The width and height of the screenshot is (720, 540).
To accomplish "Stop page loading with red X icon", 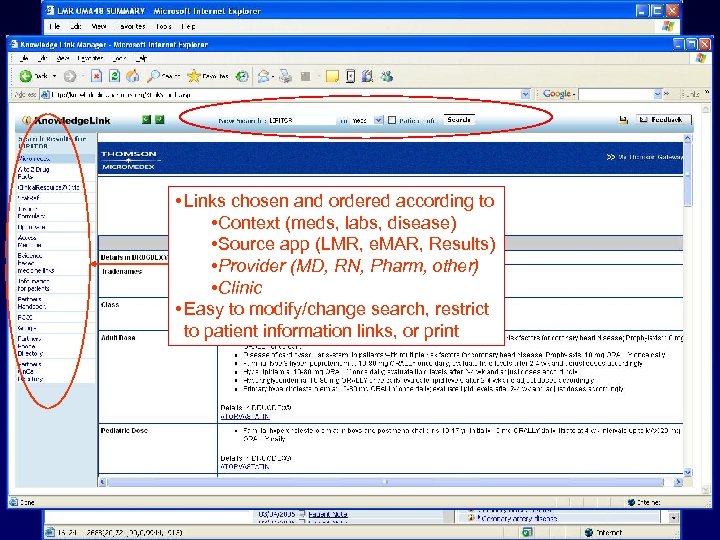I will 96,76.
